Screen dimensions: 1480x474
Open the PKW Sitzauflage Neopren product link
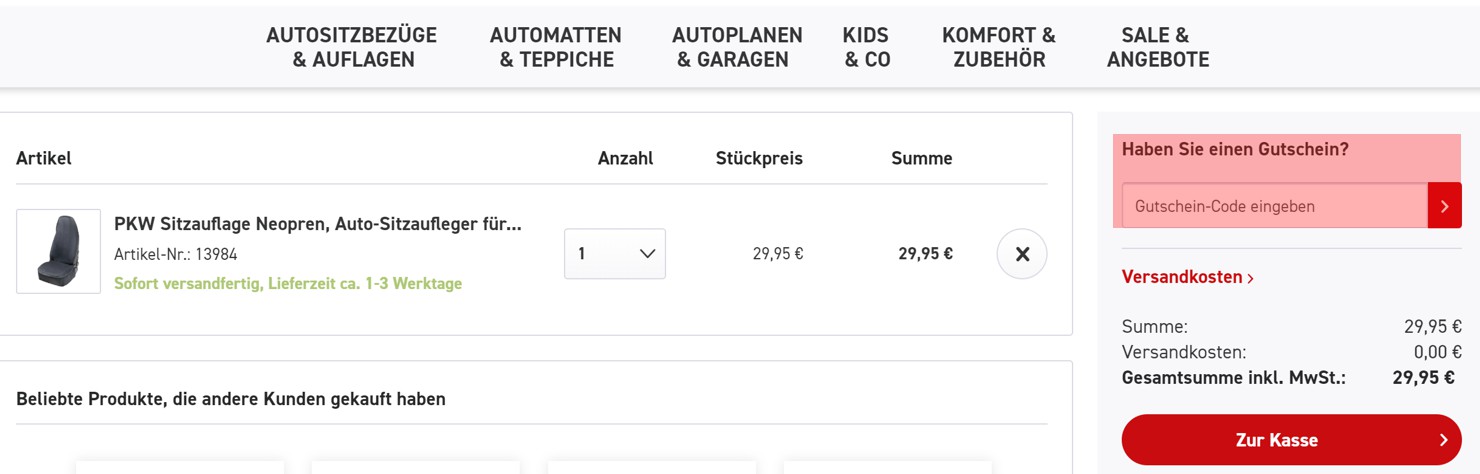point(317,224)
